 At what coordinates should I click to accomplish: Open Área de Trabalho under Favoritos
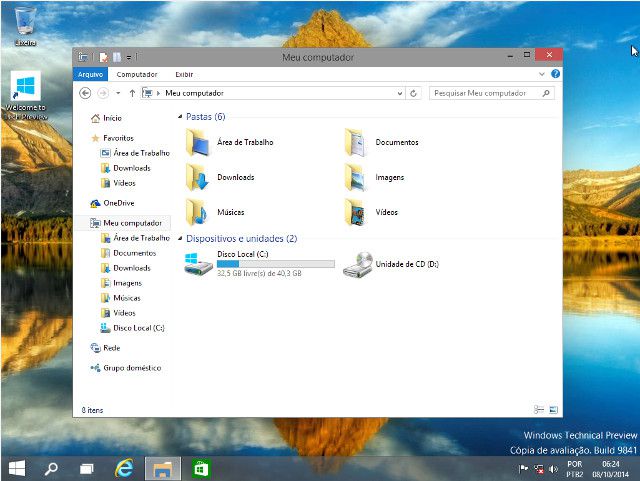pos(136,153)
